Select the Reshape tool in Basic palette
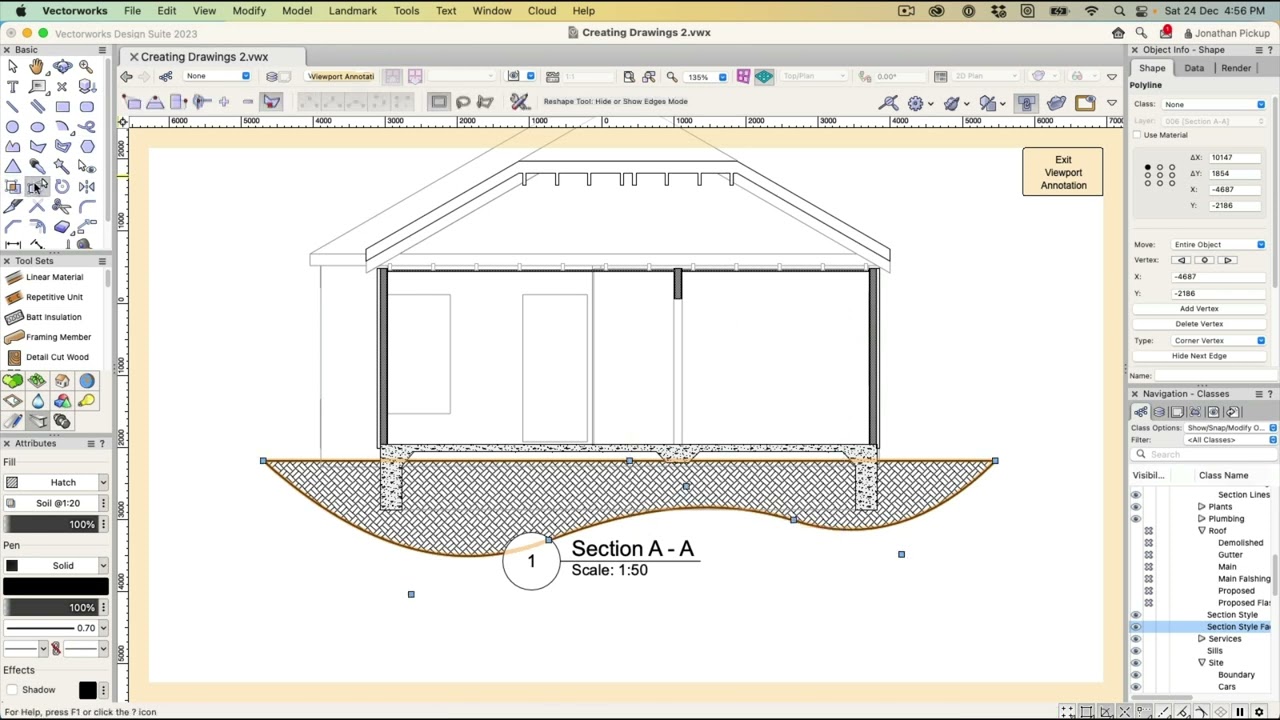 pyautogui.click(x=37, y=187)
